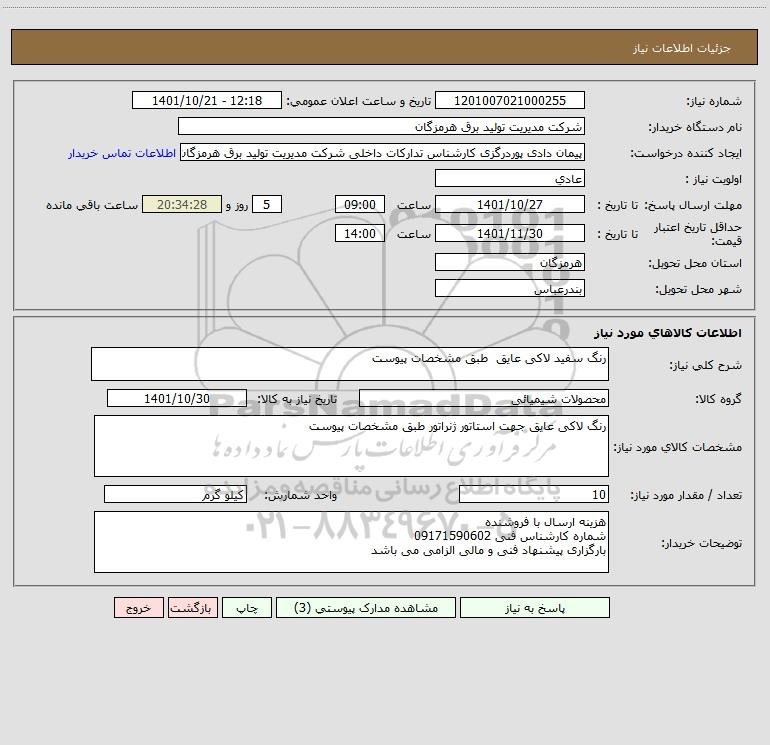Click the countdown timer 20:34:28

[182, 204]
